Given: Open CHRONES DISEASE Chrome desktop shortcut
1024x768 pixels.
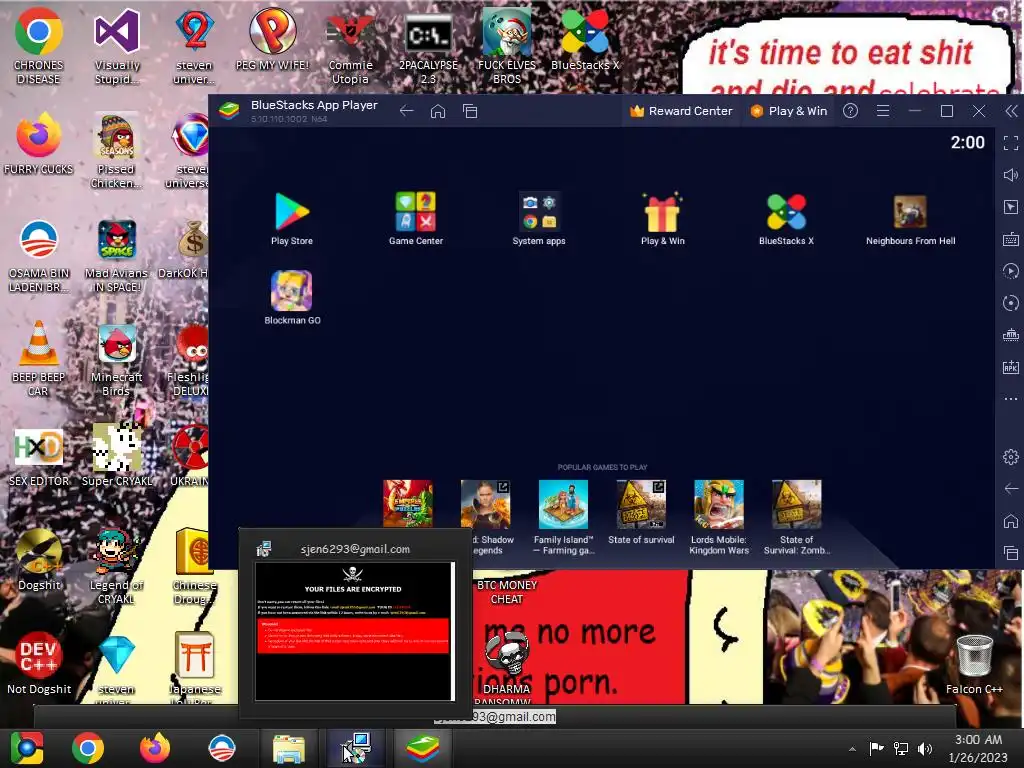Looking at the screenshot, I should pos(39,46).
